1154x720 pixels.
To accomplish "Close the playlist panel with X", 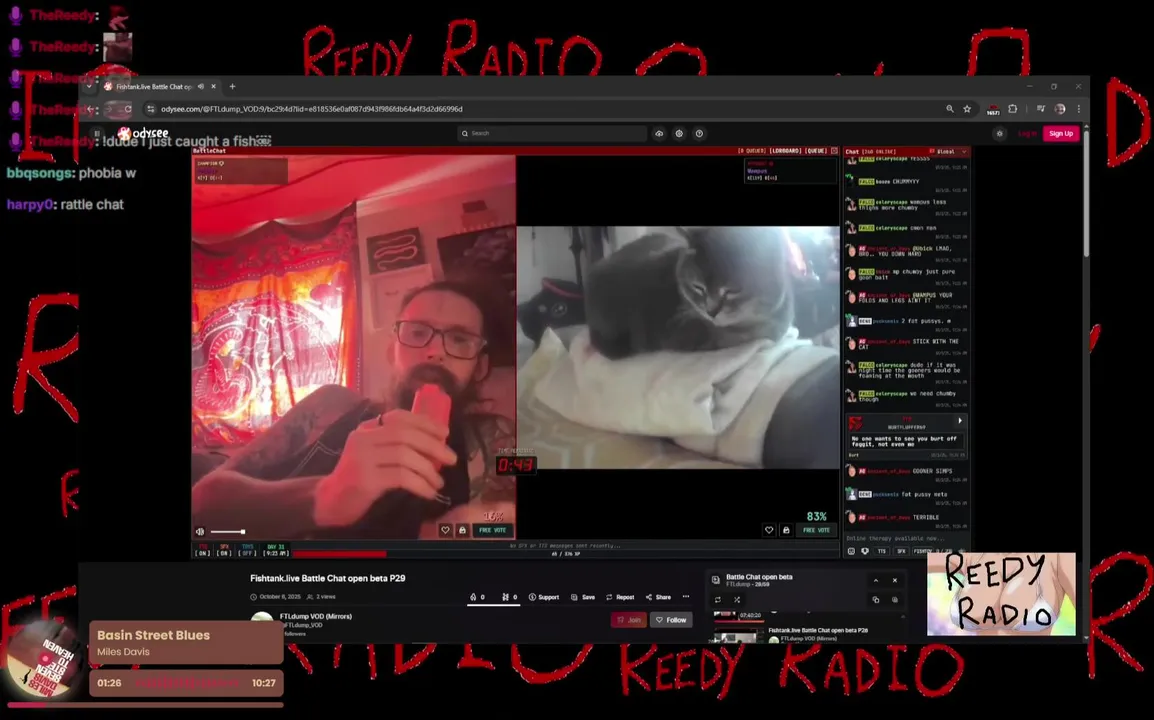I will [895, 580].
